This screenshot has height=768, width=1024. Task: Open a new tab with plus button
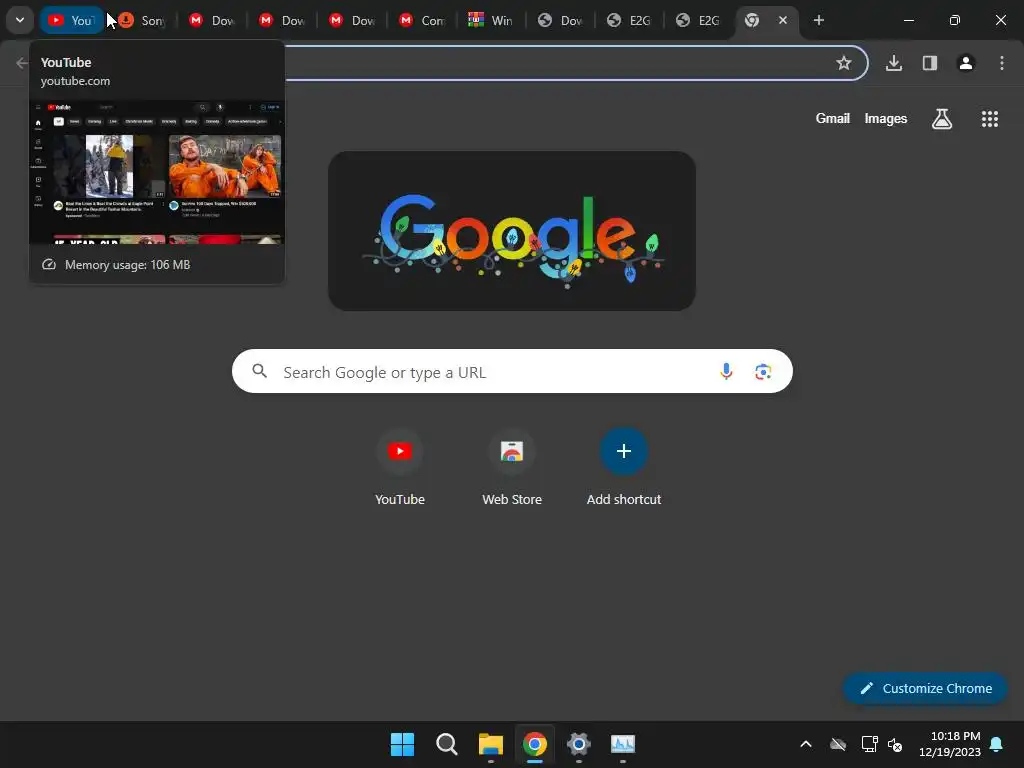[818, 20]
